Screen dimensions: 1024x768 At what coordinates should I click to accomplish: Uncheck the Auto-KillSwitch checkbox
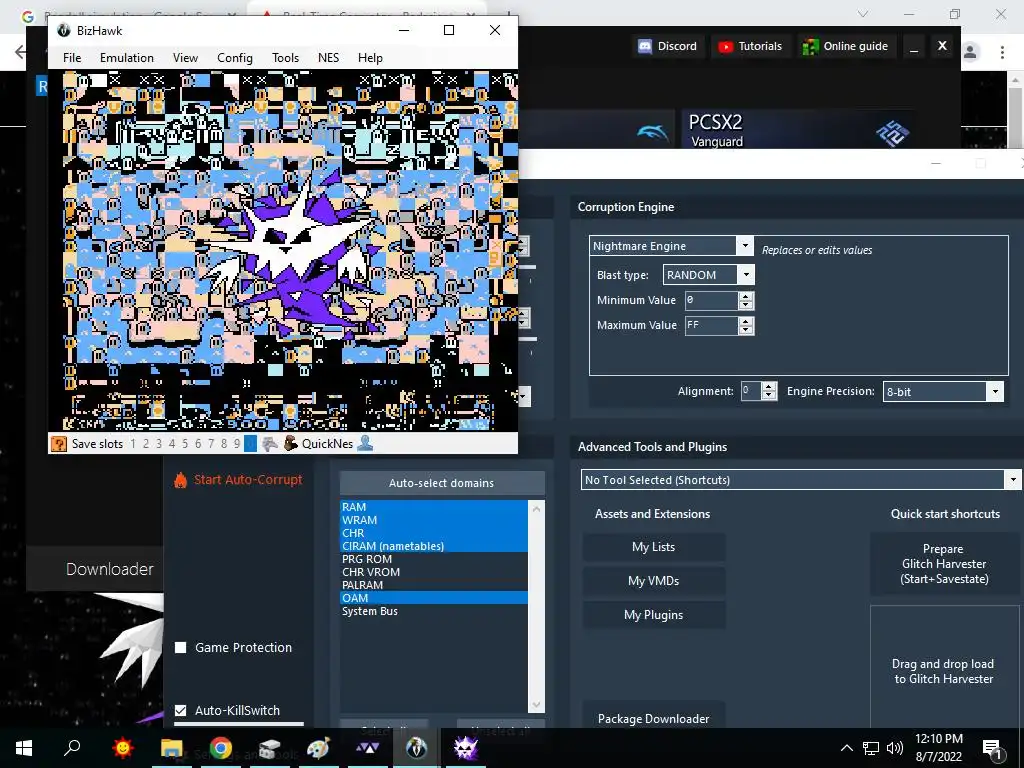click(x=181, y=711)
